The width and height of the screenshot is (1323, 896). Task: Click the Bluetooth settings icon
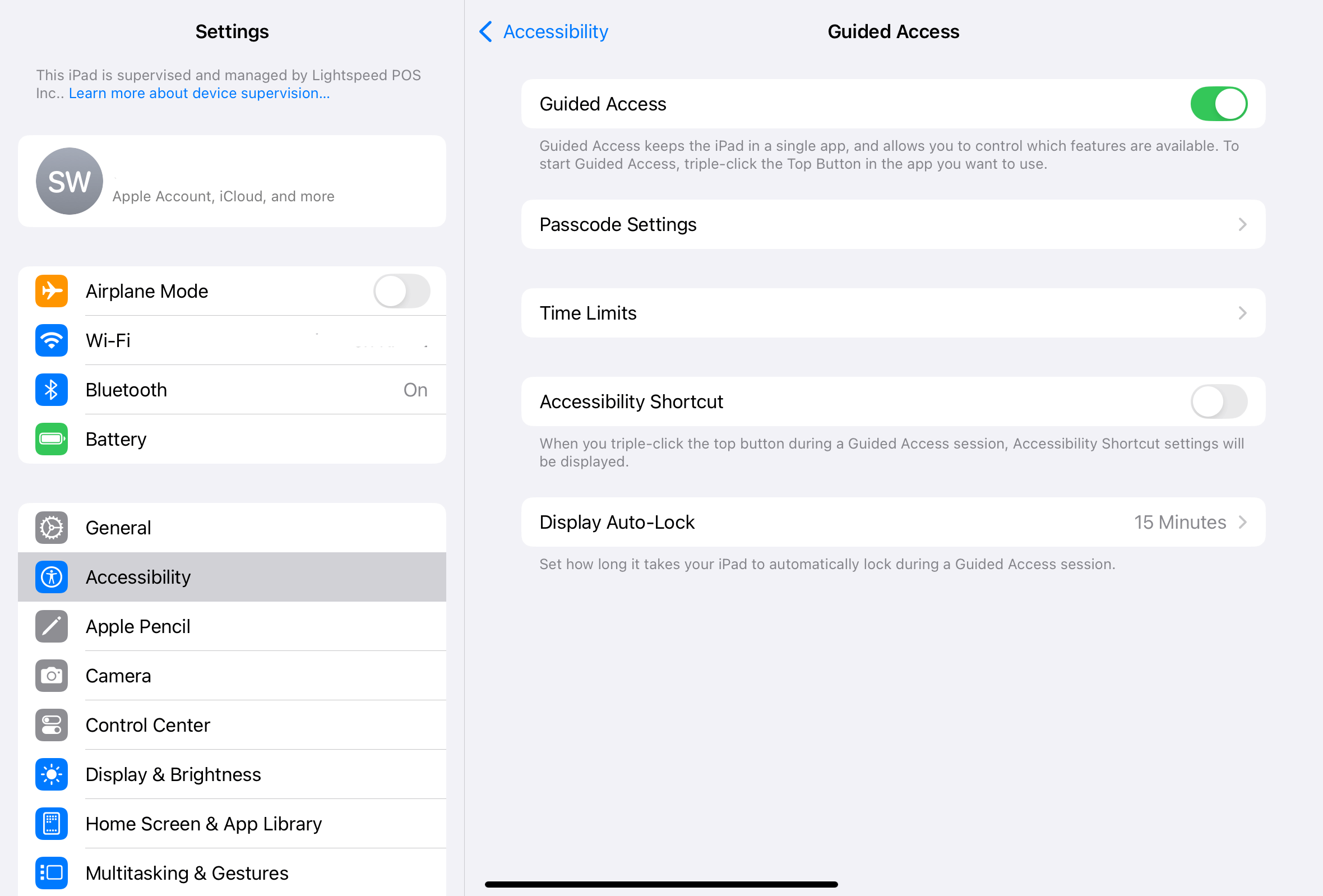[51, 390]
